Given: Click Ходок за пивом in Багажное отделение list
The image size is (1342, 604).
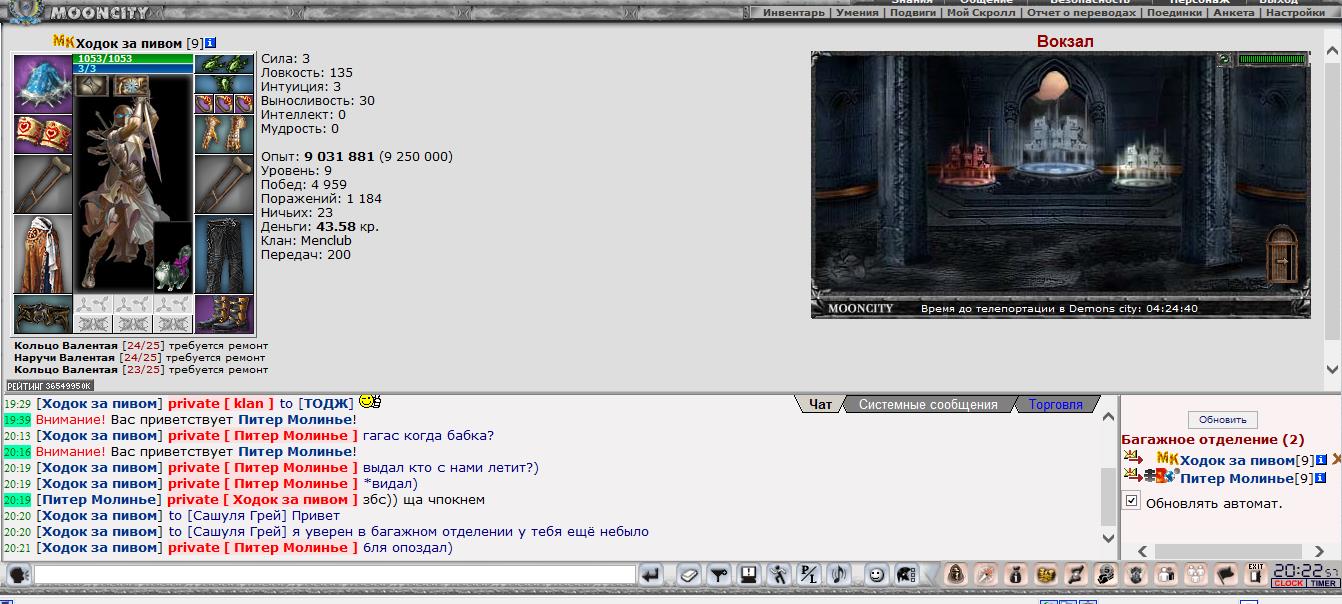Looking at the screenshot, I should pyautogui.click(x=1237, y=460).
